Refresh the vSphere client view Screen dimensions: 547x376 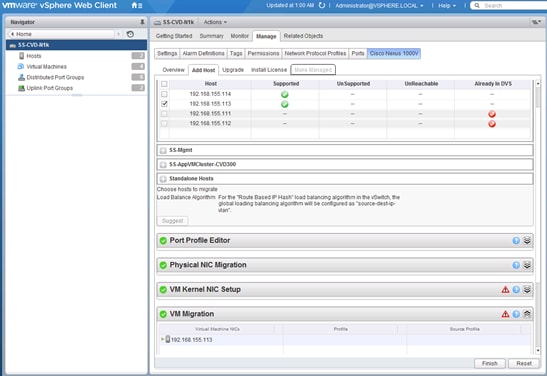click(322, 6)
